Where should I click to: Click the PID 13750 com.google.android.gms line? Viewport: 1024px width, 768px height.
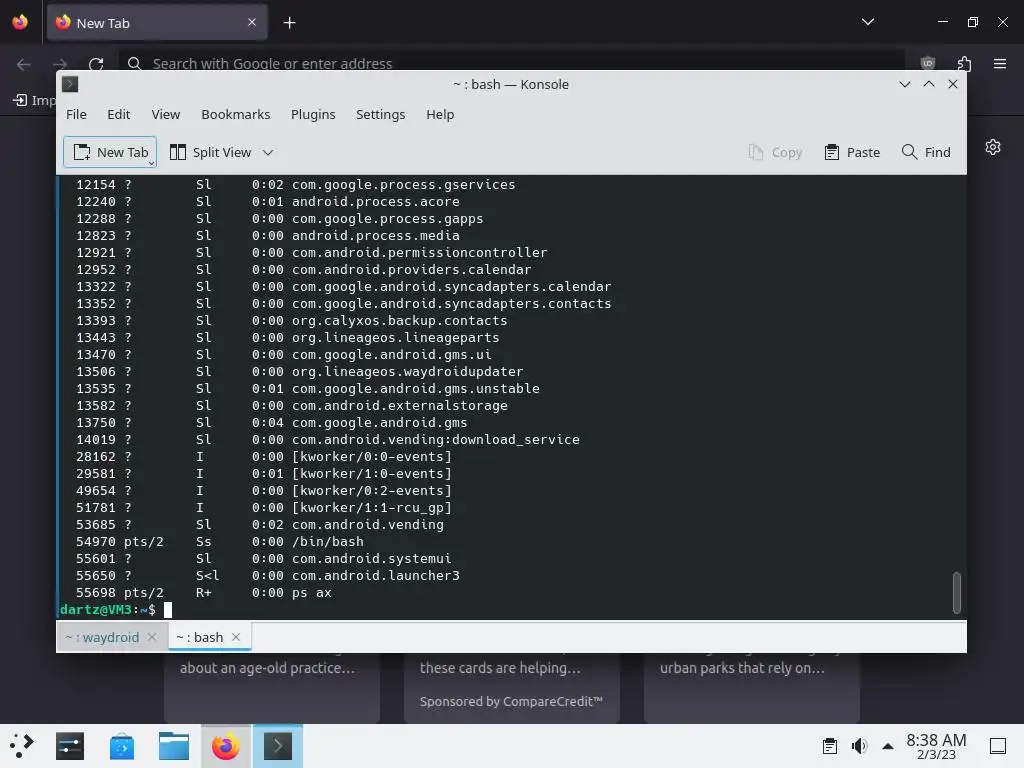coord(271,423)
